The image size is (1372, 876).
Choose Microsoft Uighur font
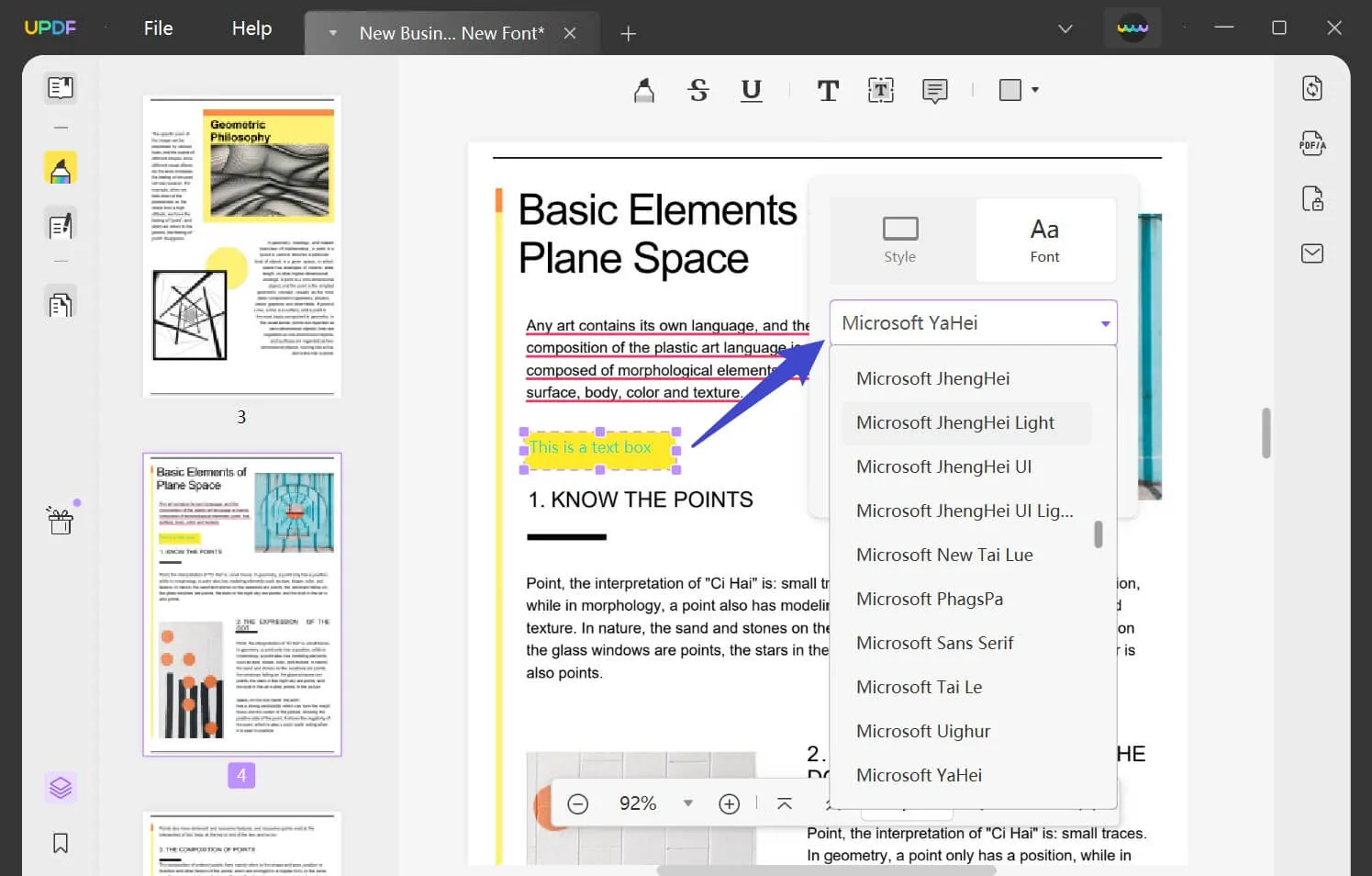pos(967,731)
